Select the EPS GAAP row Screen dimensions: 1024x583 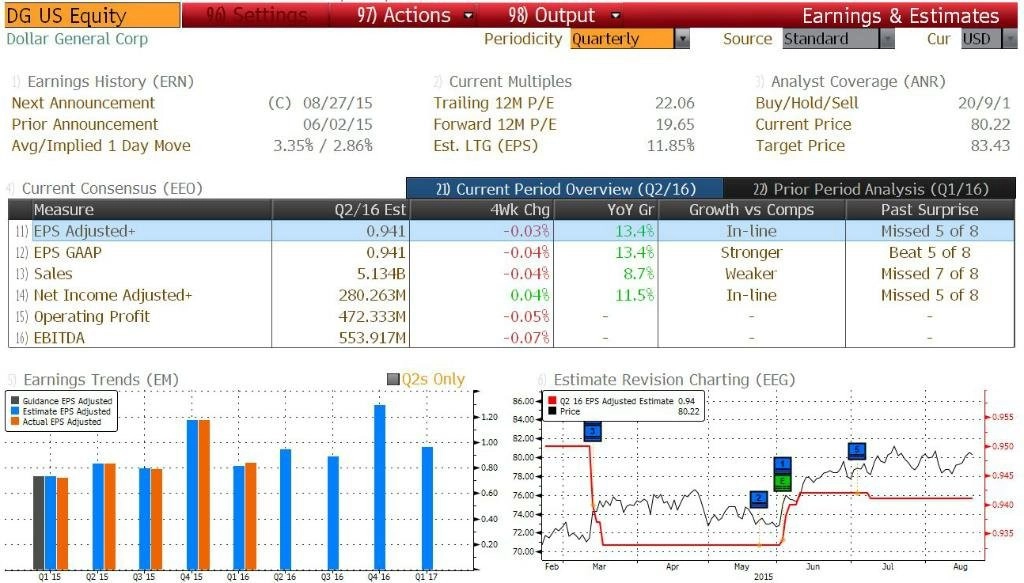click(x=511, y=253)
